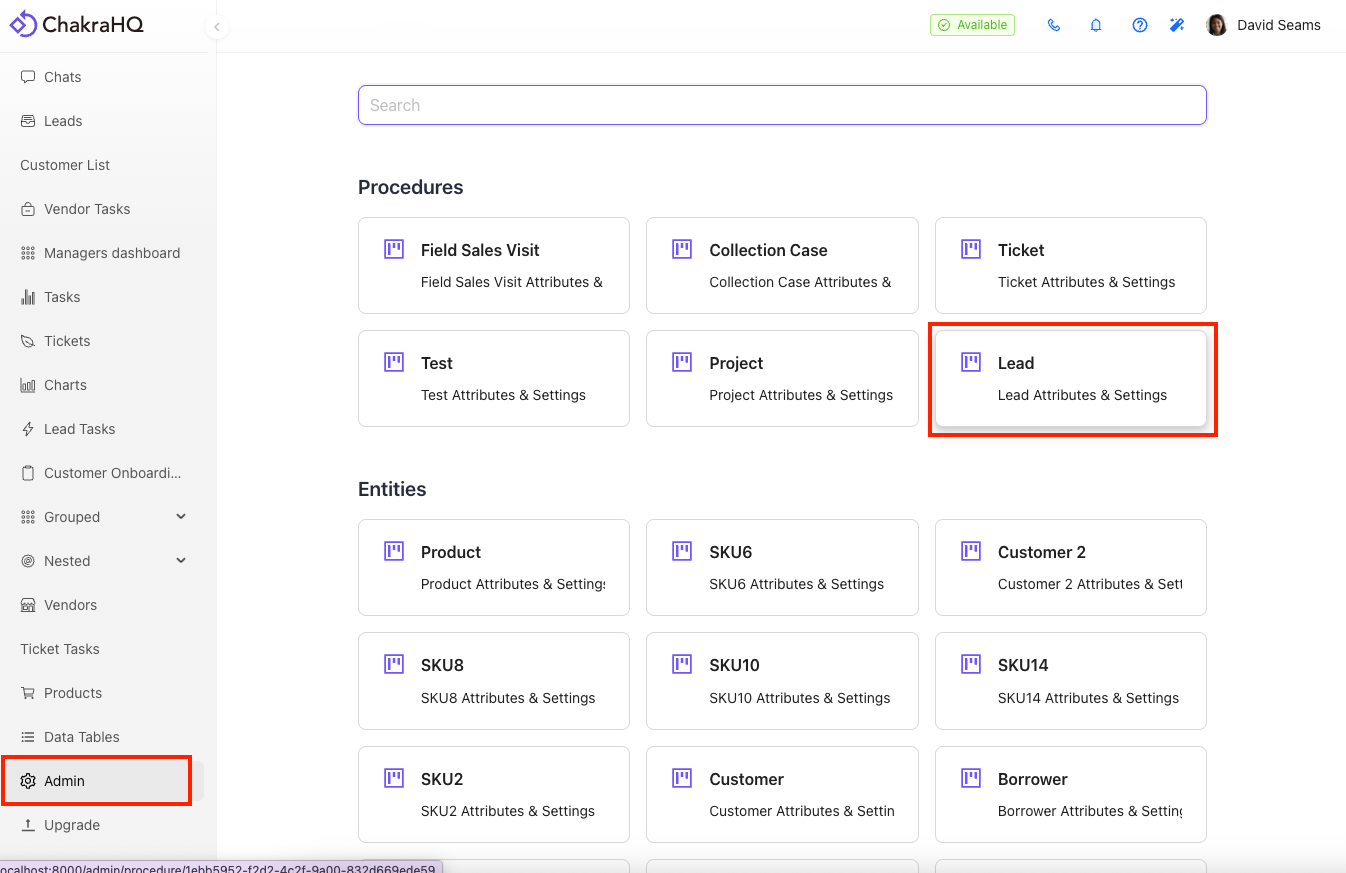
Task: Collapse the sidebar with chevron button
Action: point(217,27)
